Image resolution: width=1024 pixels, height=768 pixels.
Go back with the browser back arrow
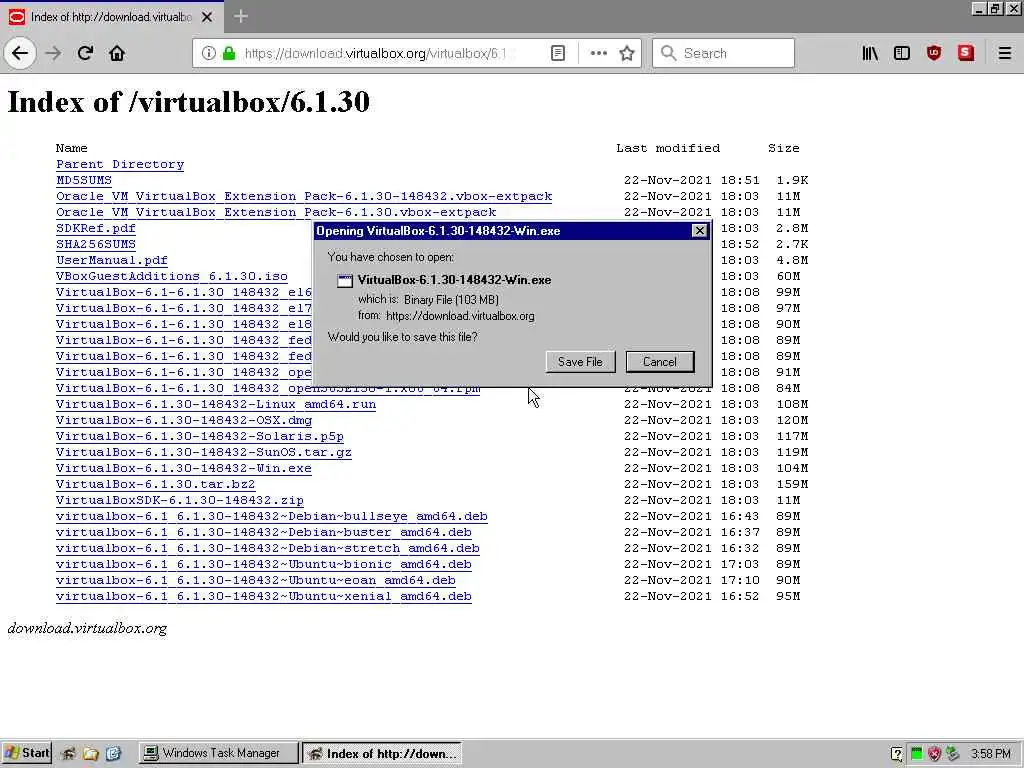(20, 53)
